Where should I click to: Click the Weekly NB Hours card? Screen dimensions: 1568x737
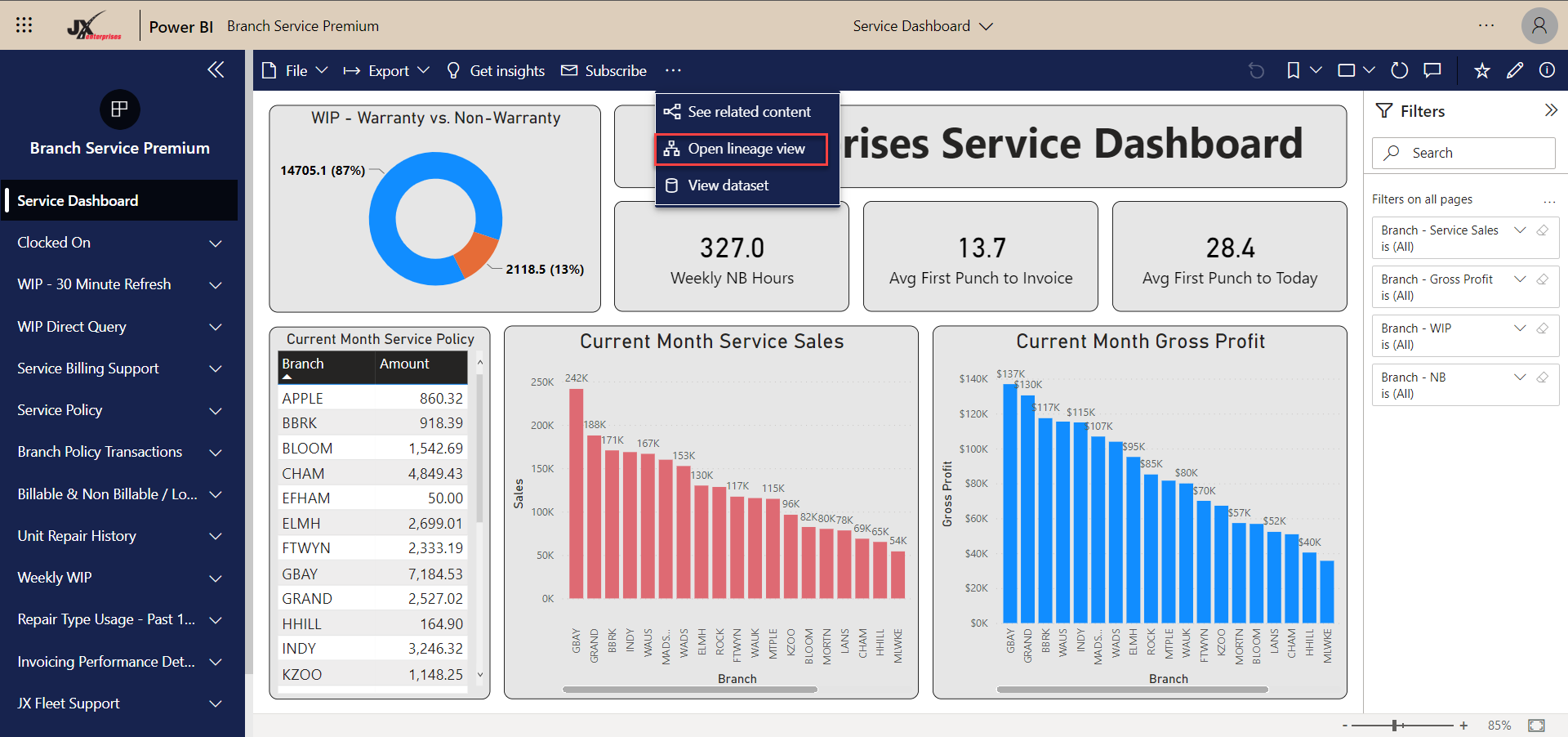click(x=732, y=257)
